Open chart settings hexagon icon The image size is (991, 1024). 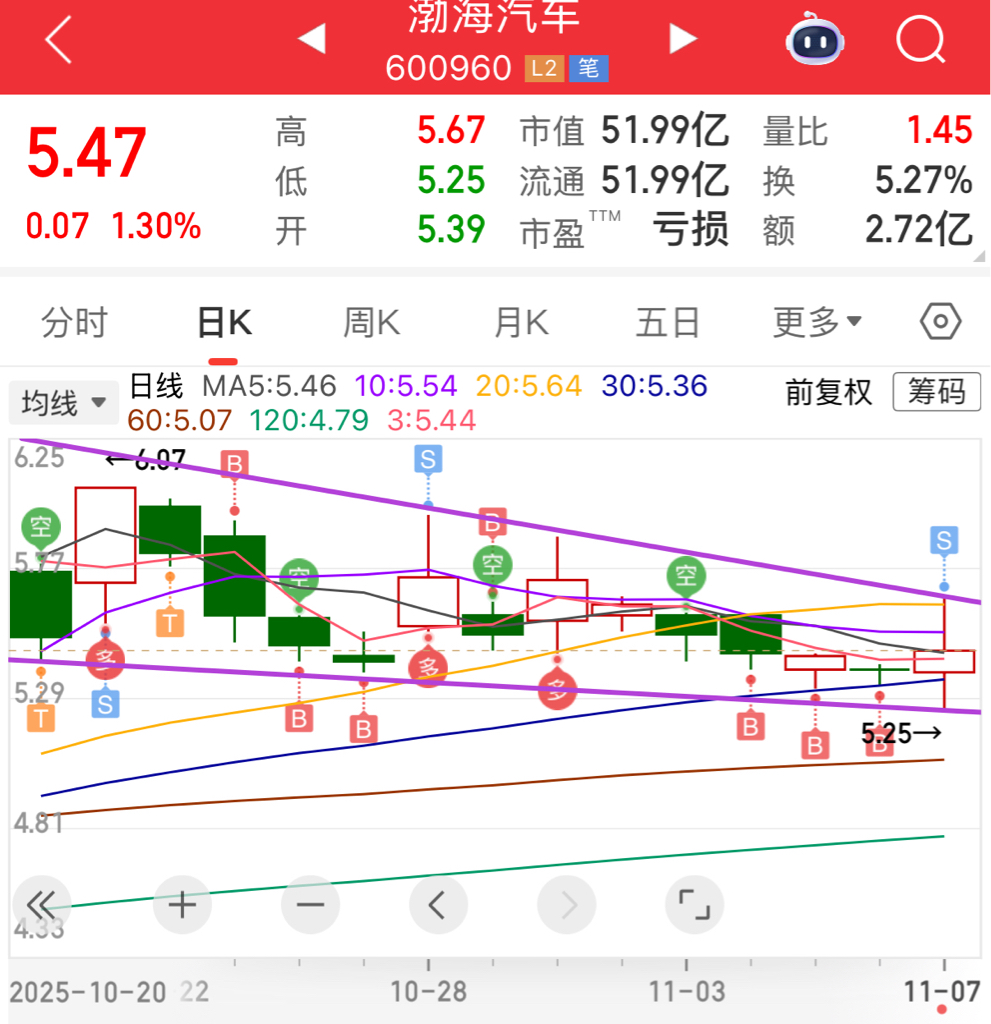(940, 321)
